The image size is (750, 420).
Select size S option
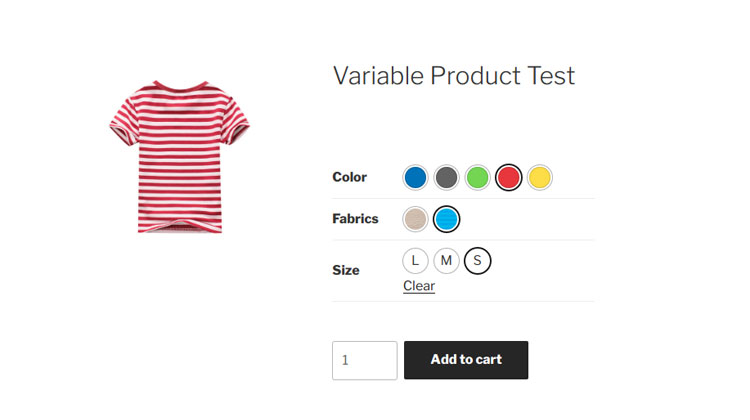click(x=478, y=261)
